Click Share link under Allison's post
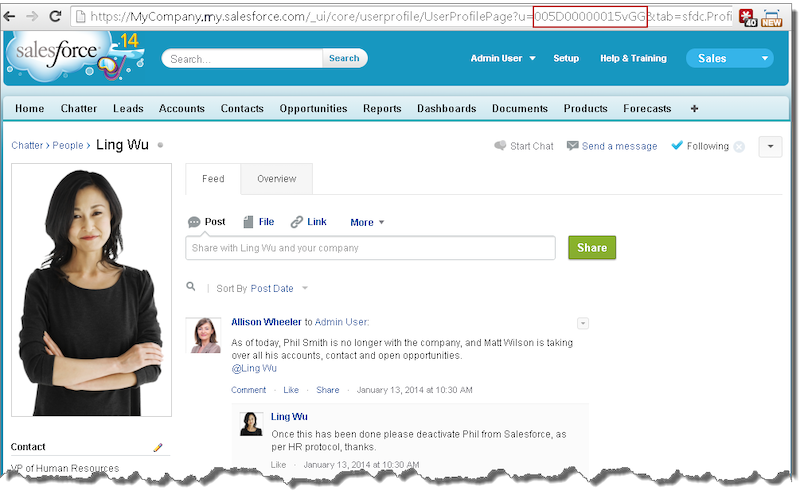800x502 pixels. [x=328, y=390]
